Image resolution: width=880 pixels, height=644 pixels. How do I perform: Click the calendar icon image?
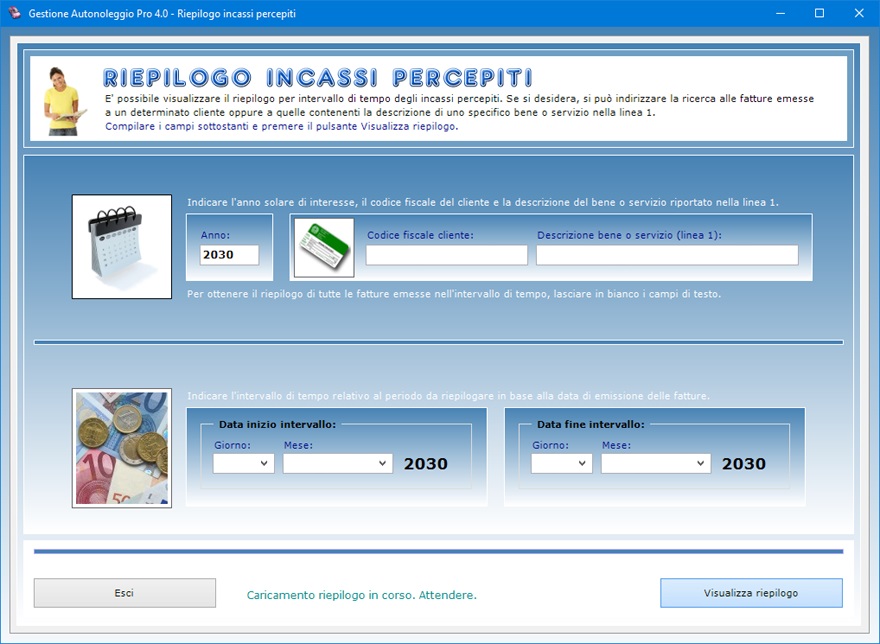point(122,246)
